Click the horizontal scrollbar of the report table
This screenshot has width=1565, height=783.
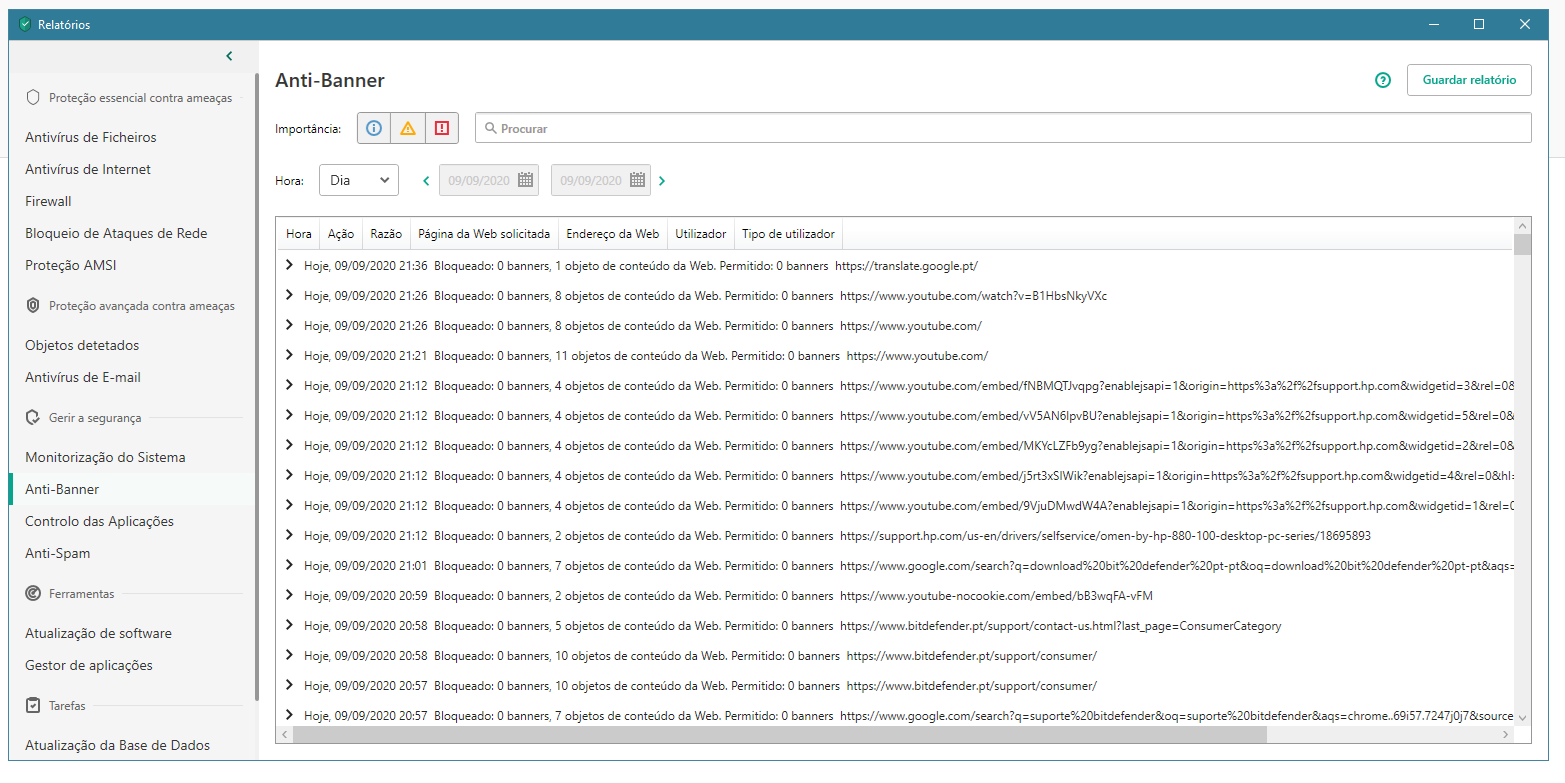click(780, 734)
